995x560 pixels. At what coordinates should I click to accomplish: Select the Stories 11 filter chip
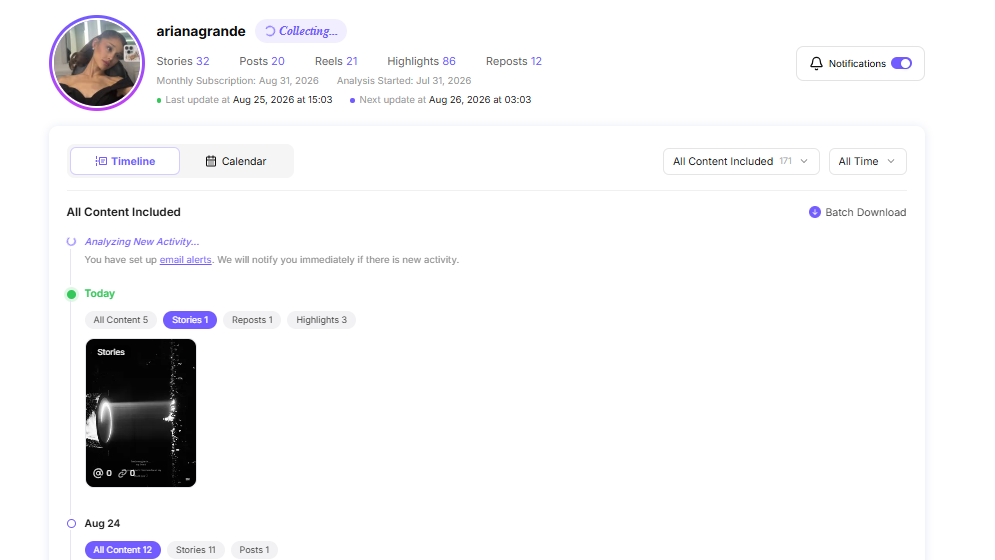pos(195,550)
